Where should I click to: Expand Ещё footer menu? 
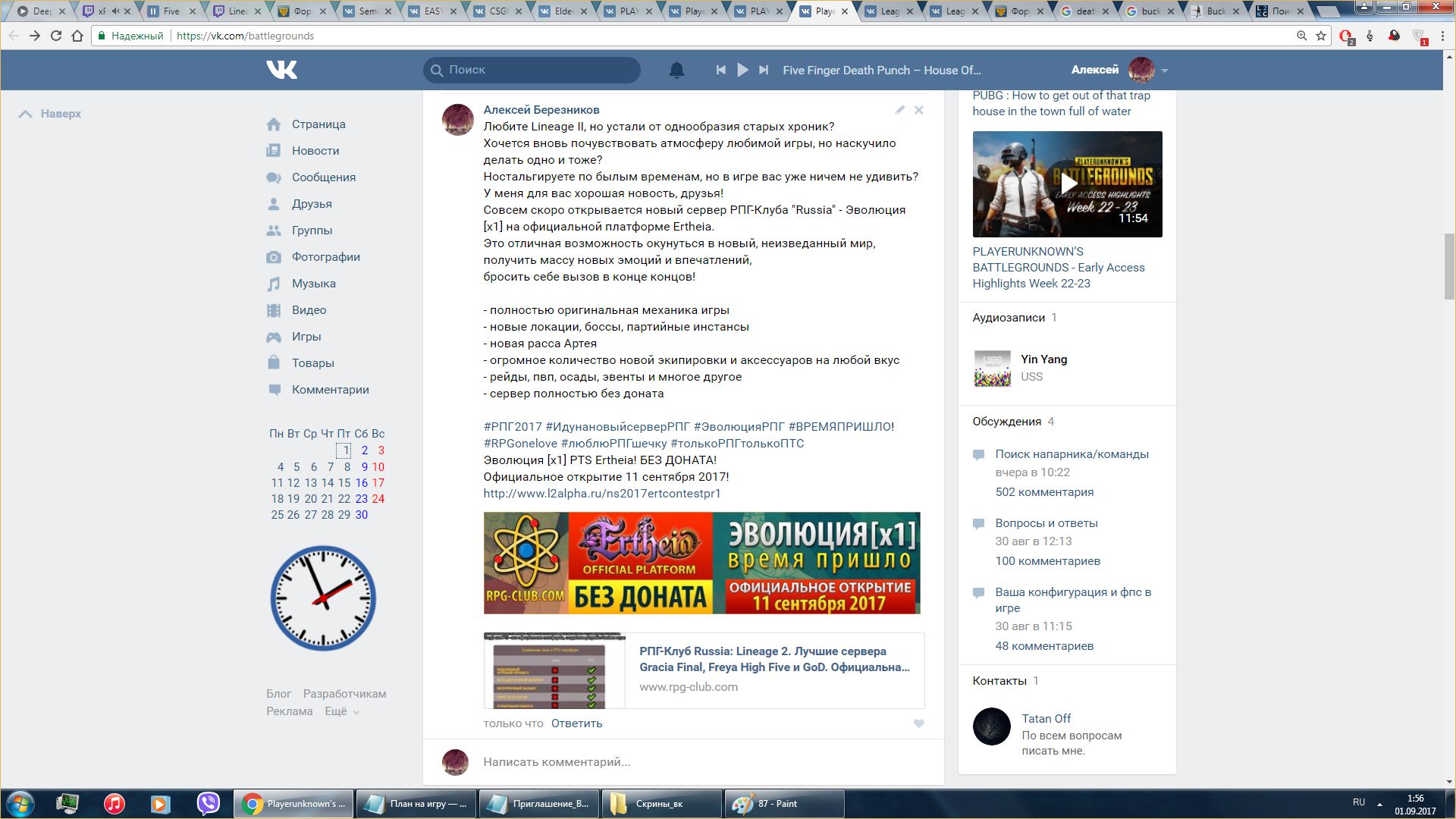pyautogui.click(x=342, y=711)
